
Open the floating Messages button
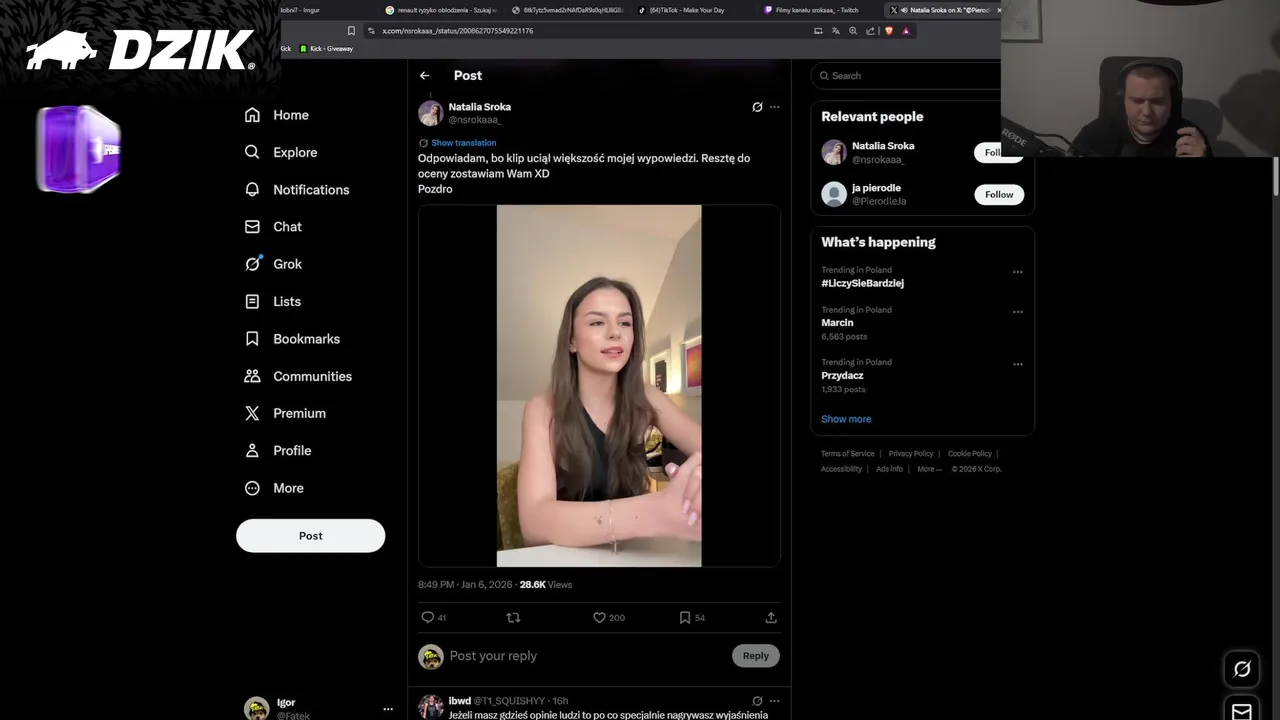pyautogui.click(x=1242, y=711)
